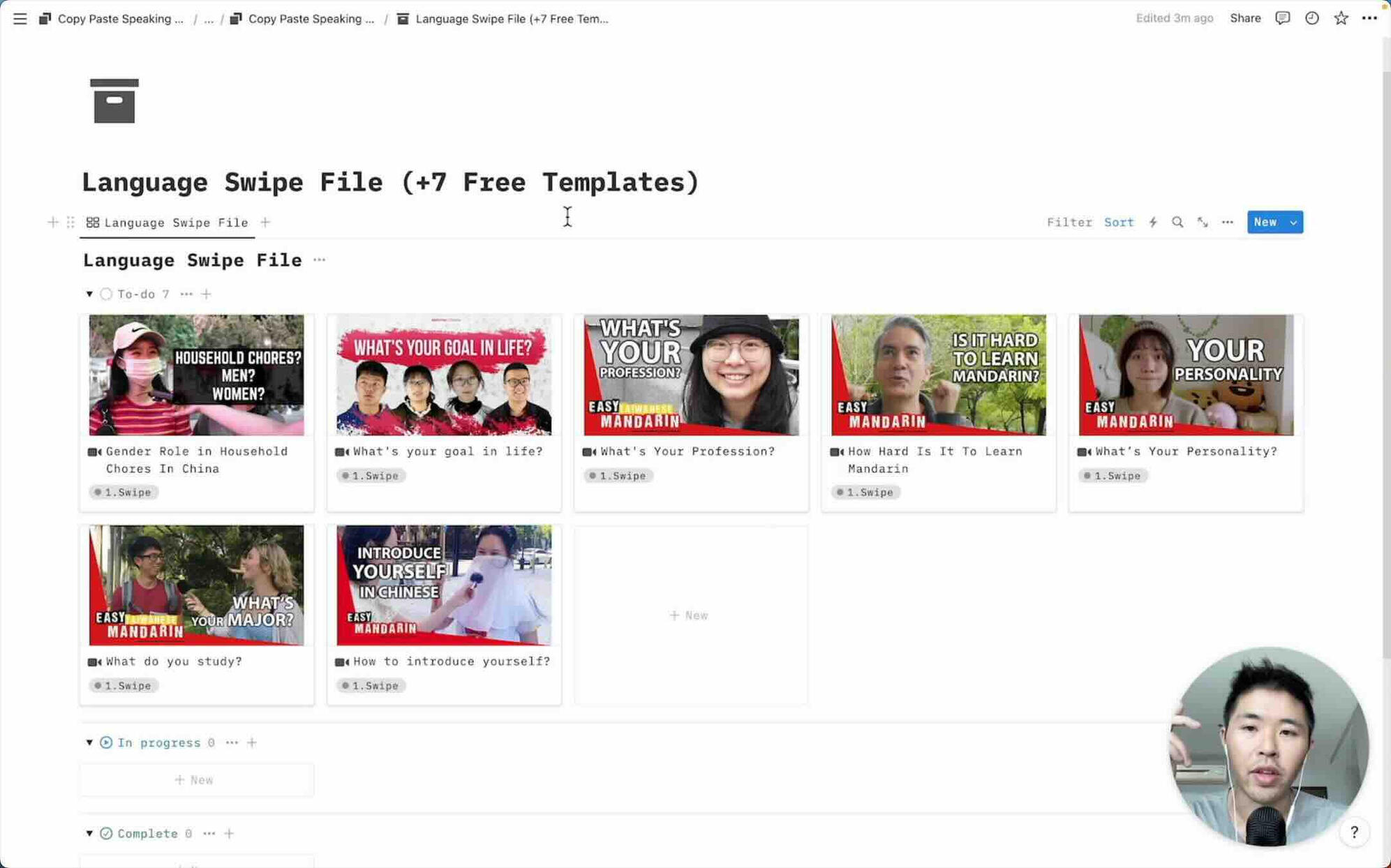This screenshot has width=1391, height=868.
Task: Open the sidebar hamburger menu
Action: [20, 19]
